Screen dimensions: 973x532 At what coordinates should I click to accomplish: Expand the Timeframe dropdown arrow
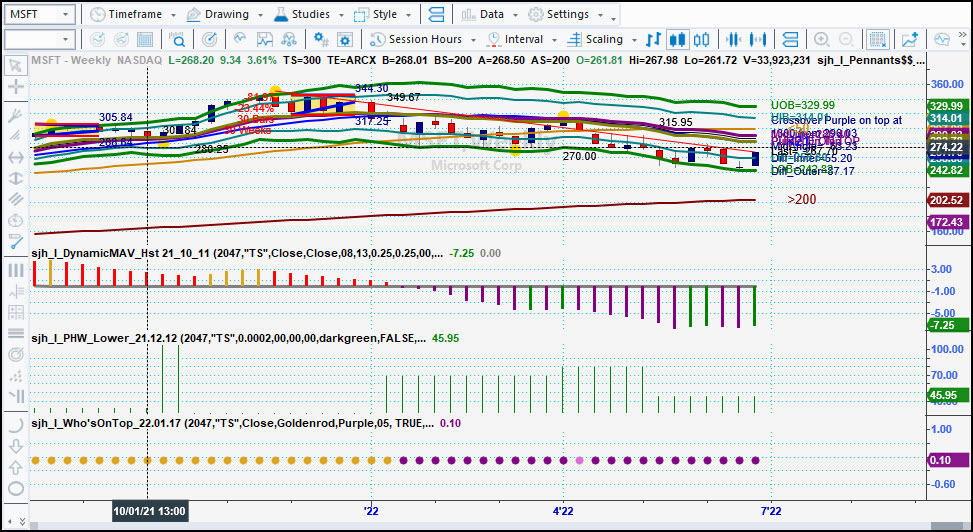click(173, 15)
